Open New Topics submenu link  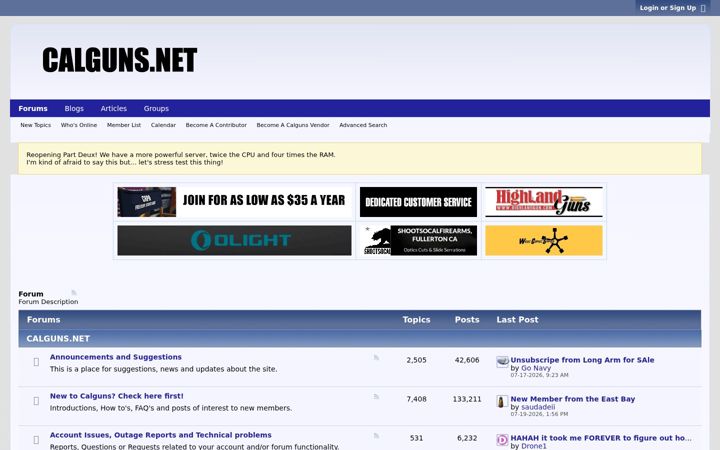pos(35,125)
